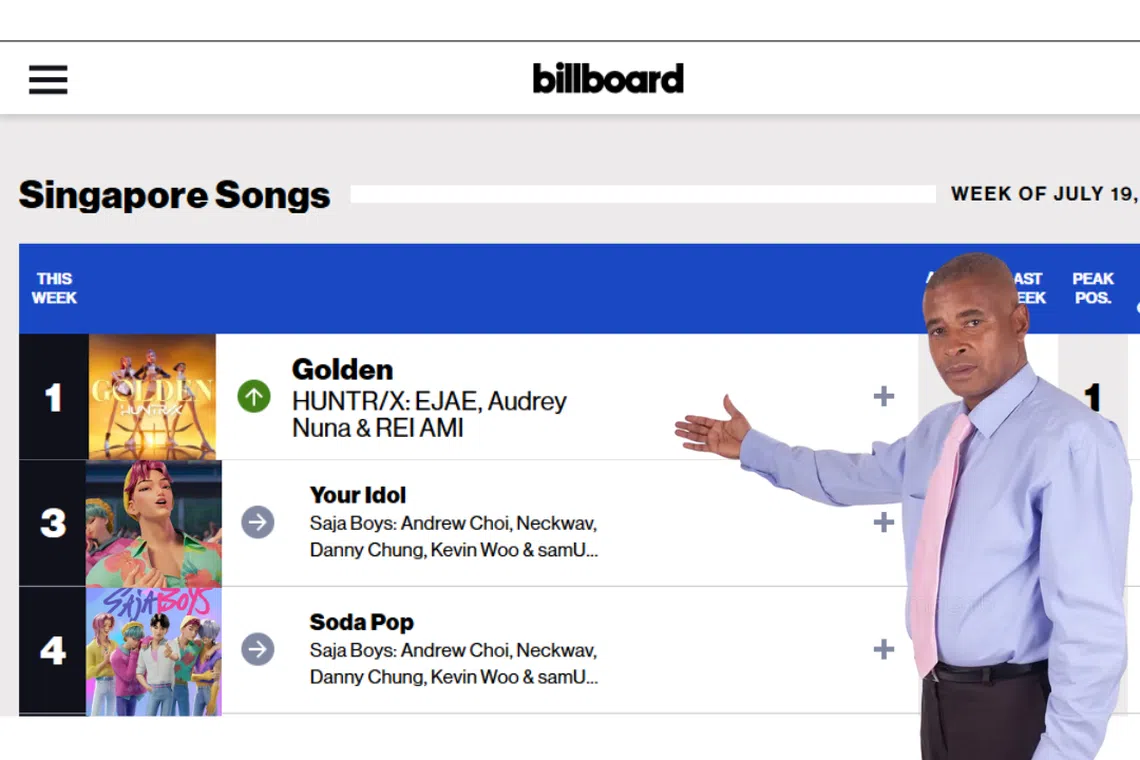Open the hamburger menu
1140x760 pixels.
48,79
